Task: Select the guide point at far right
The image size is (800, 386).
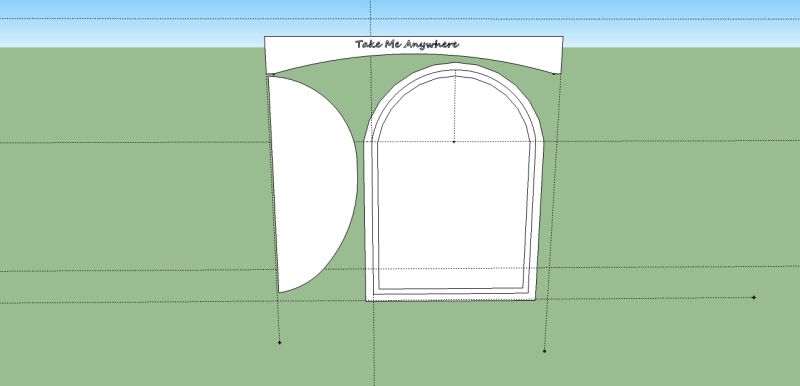Action: pos(754,297)
